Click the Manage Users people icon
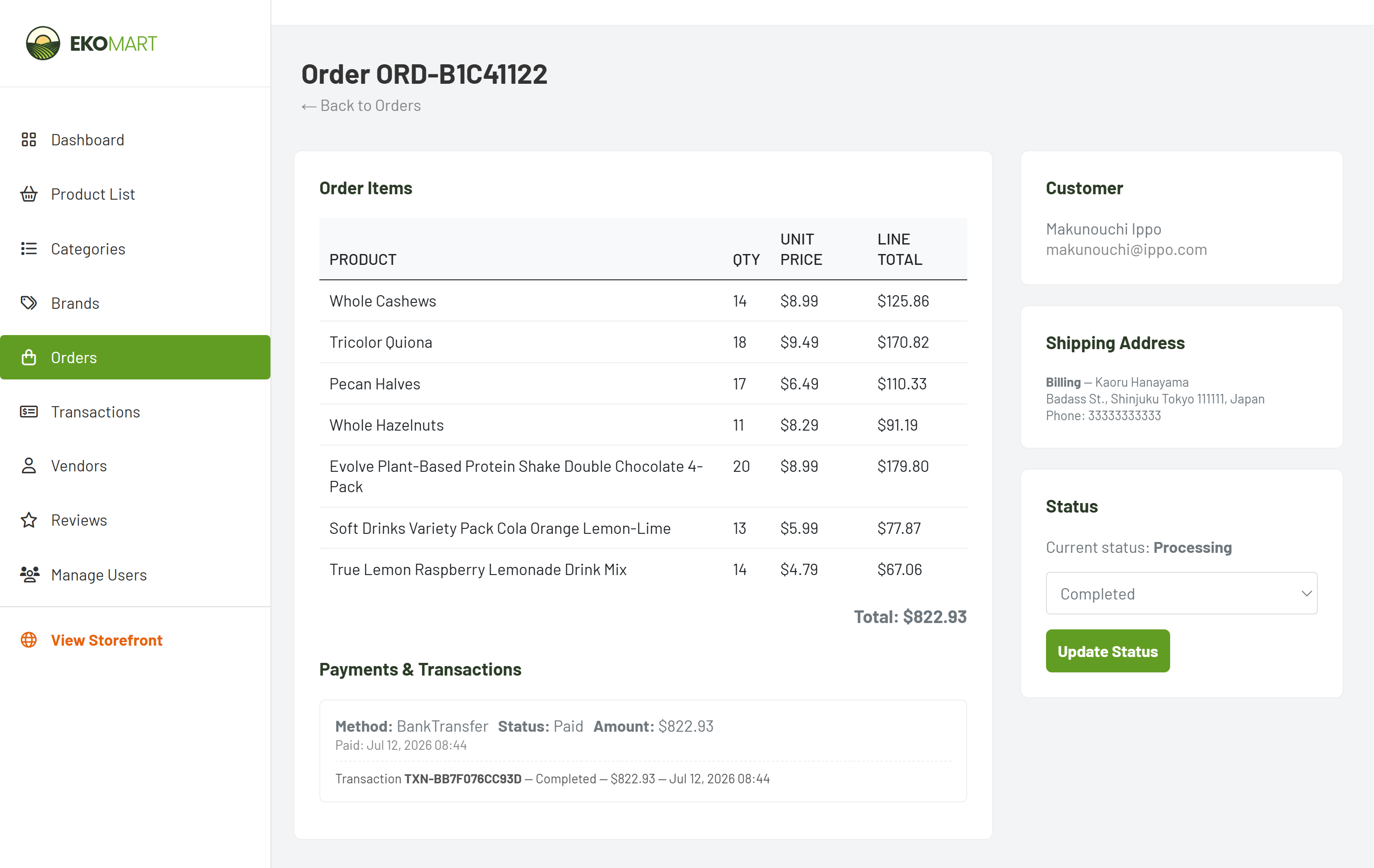1374x868 pixels. tap(29, 574)
